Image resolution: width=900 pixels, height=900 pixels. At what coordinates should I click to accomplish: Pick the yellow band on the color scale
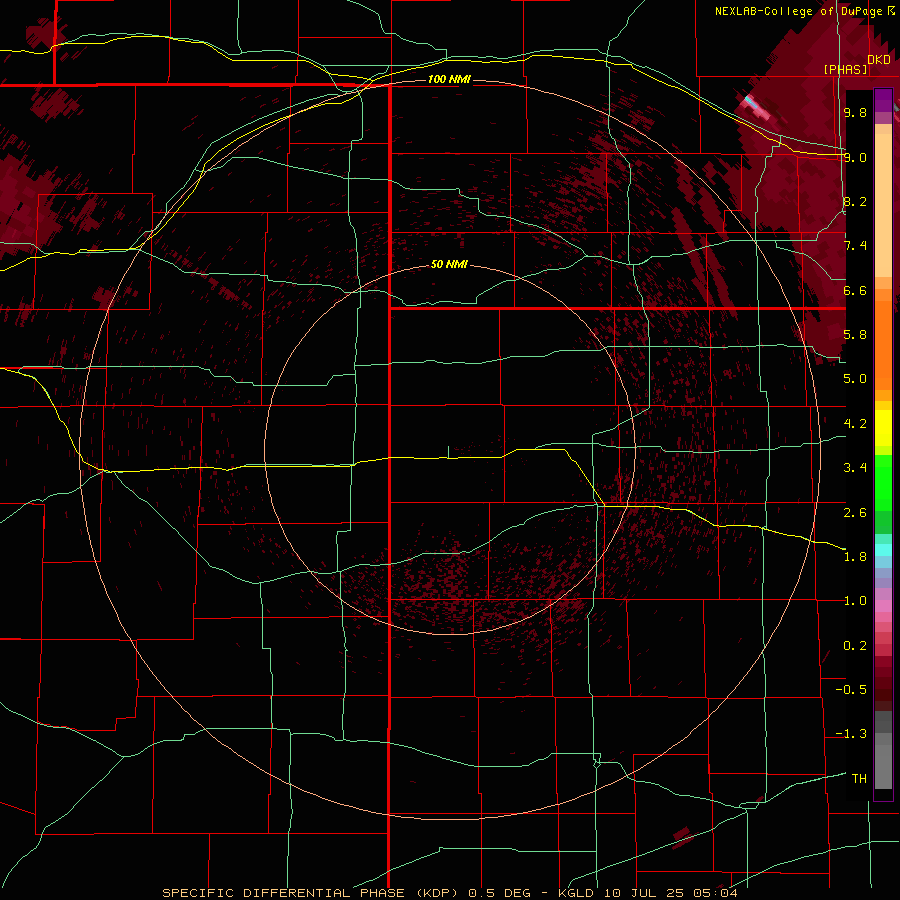(883, 428)
